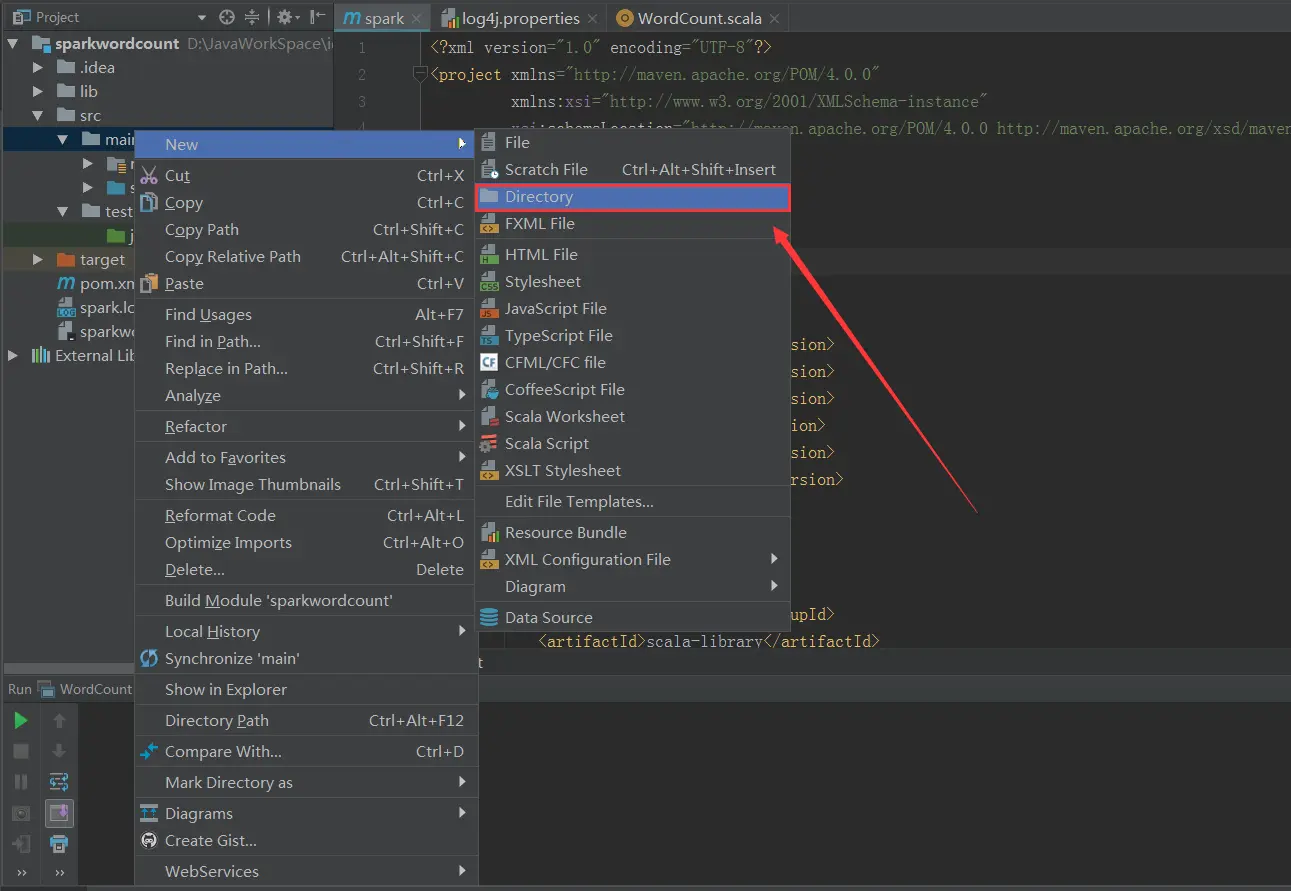Screen dimensions: 1291x891
Task: Select Directory in the New submenu
Action: 633,197
